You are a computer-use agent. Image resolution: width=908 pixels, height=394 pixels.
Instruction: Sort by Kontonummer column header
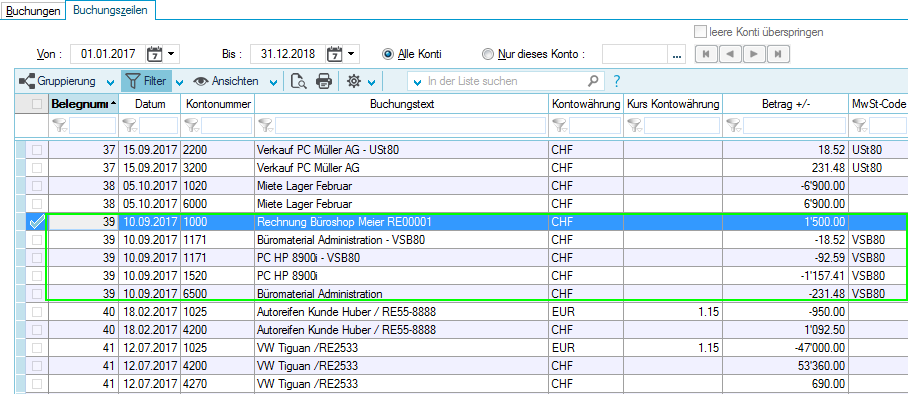[x=218, y=104]
